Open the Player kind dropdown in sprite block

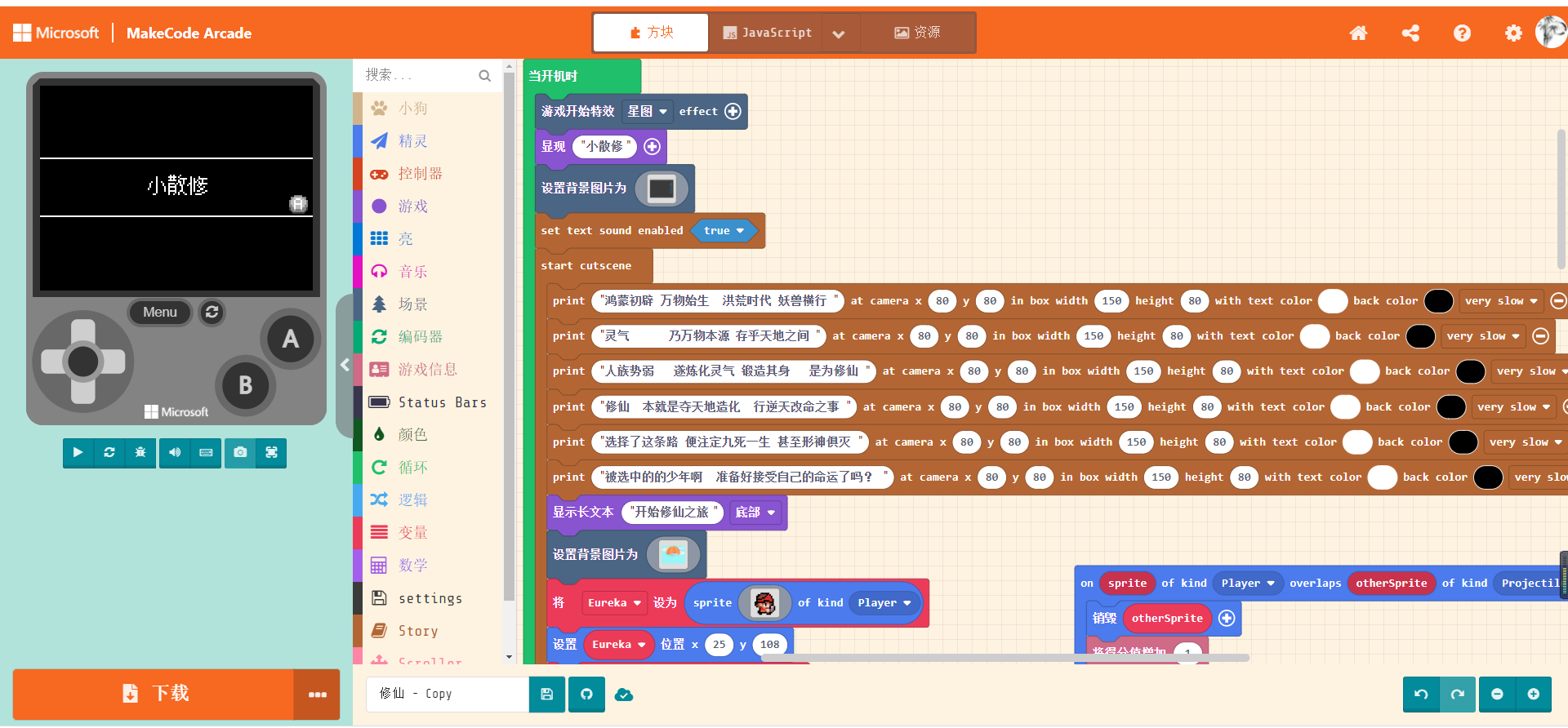[884, 603]
